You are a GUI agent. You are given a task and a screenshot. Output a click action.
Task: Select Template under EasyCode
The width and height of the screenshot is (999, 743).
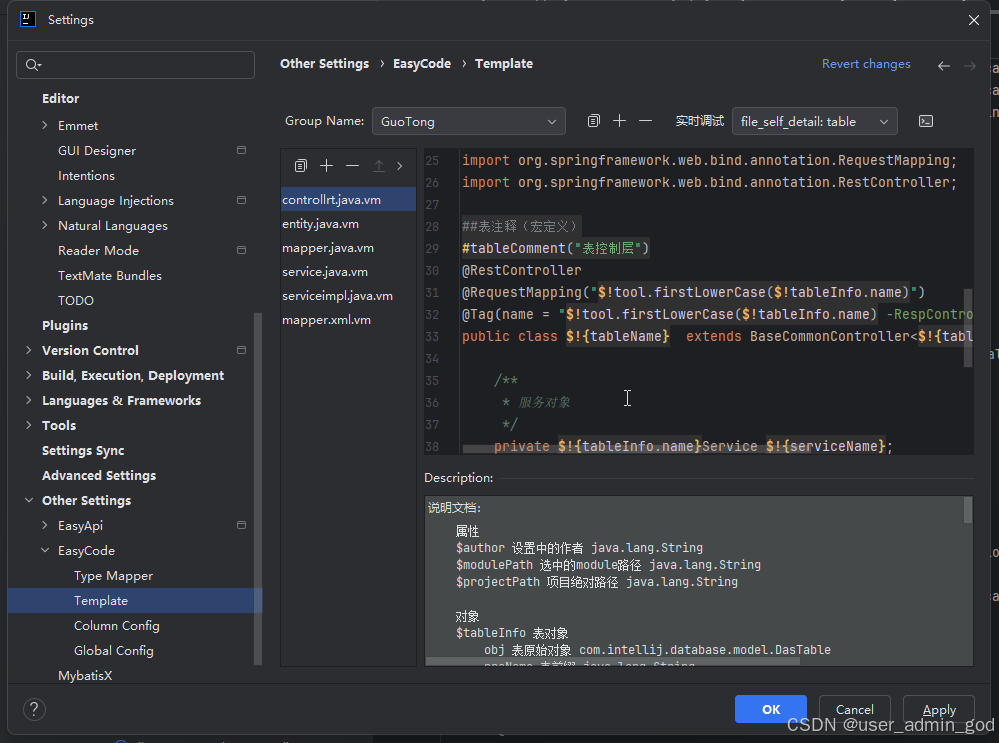coord(101,600)
